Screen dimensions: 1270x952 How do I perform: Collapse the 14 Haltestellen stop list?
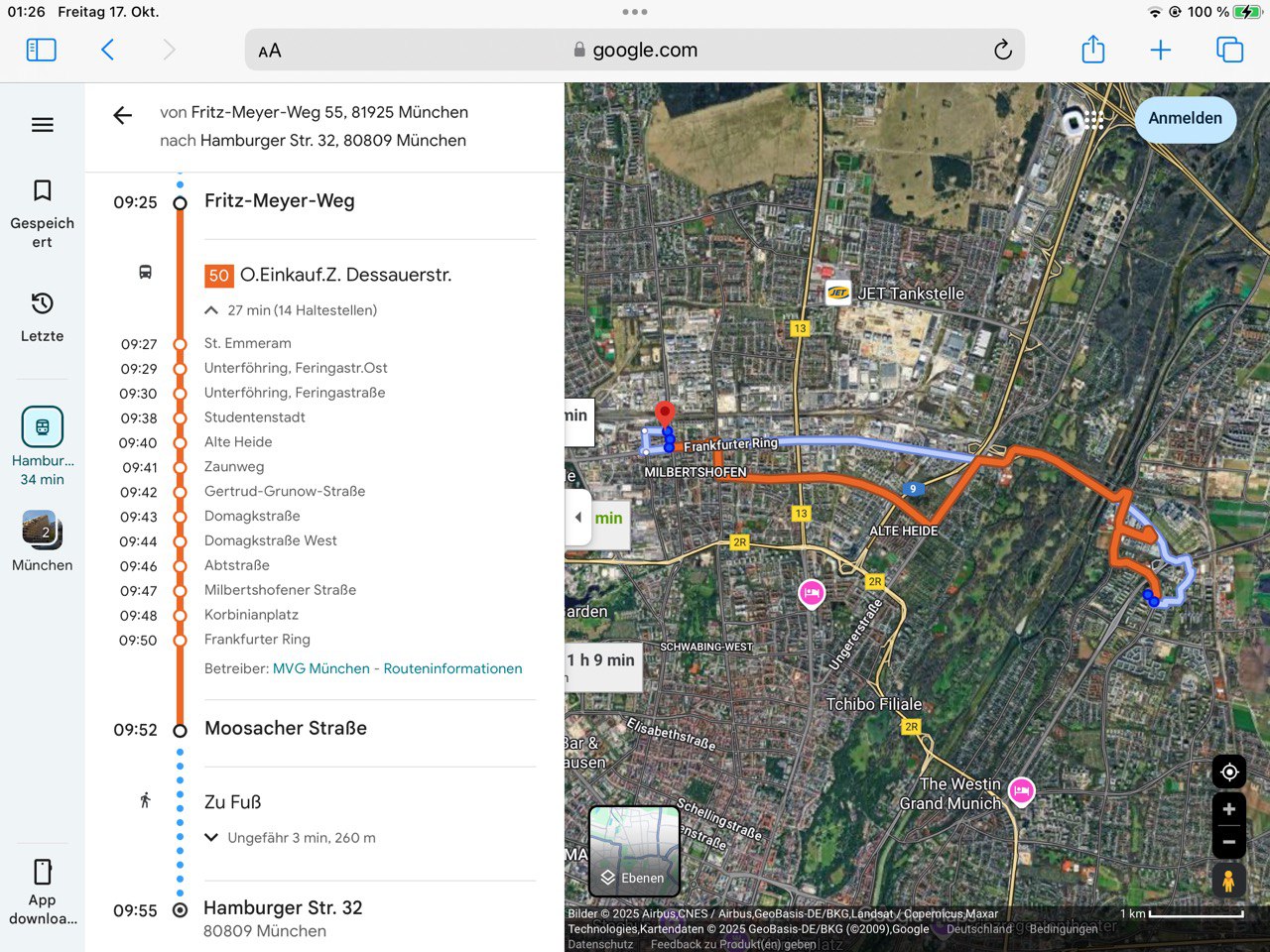211,310
